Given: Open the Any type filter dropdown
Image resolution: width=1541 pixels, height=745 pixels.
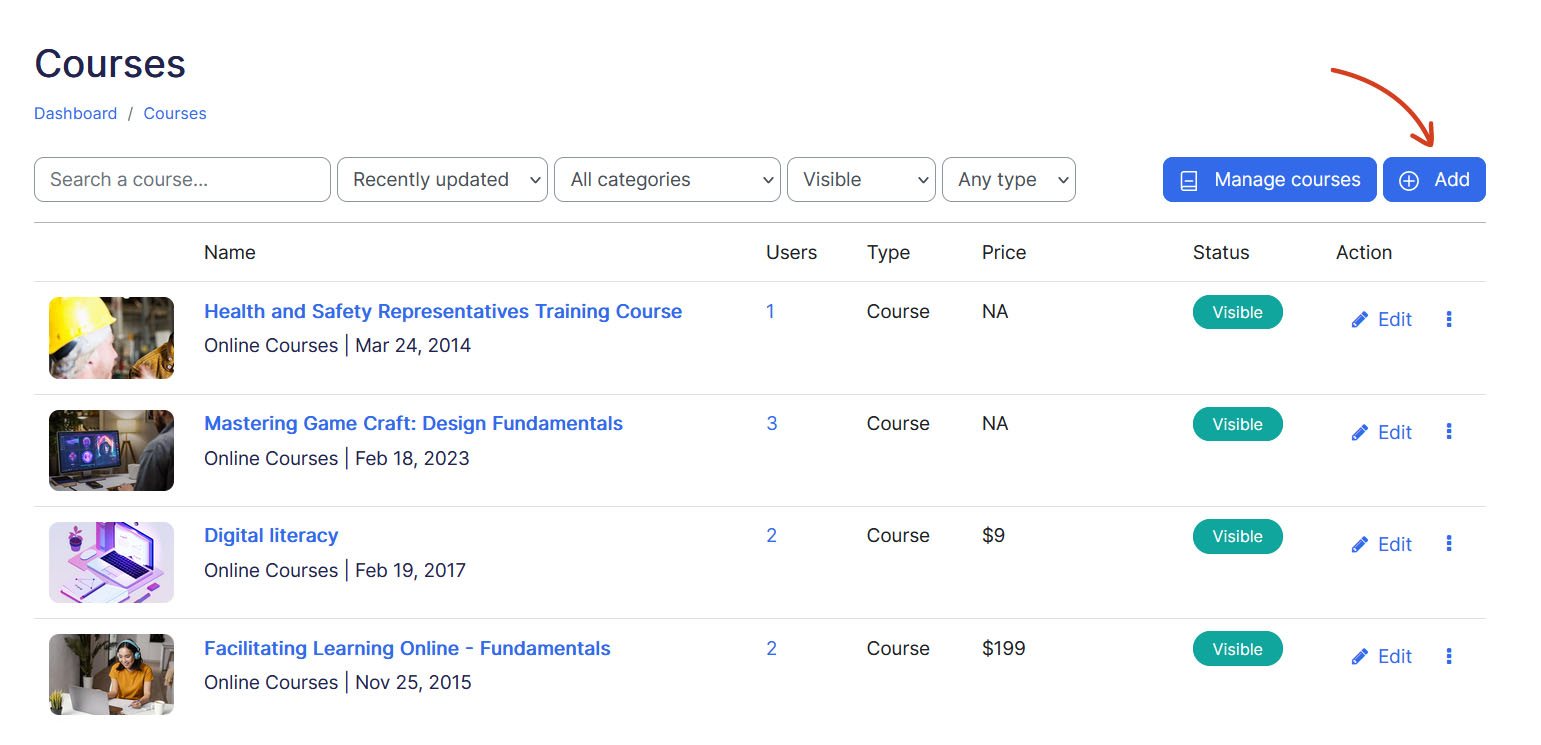Looking at the screenshot, I should [x=1008, y=179].
